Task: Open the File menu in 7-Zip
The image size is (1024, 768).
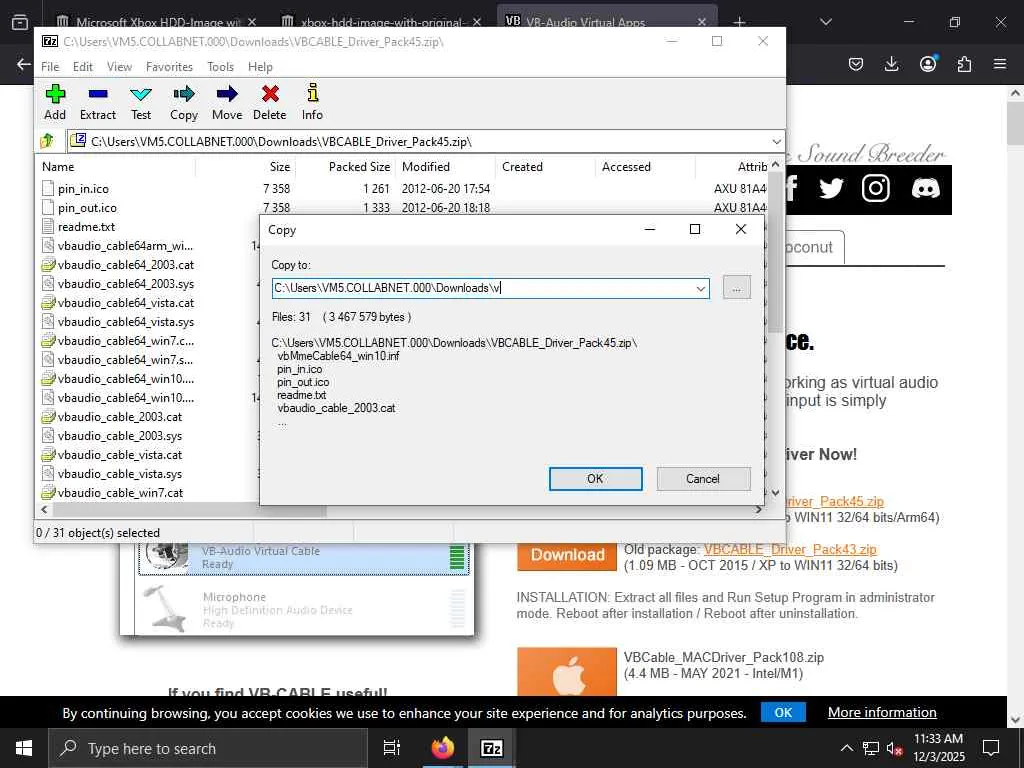Action: click(x=50, y=67)
